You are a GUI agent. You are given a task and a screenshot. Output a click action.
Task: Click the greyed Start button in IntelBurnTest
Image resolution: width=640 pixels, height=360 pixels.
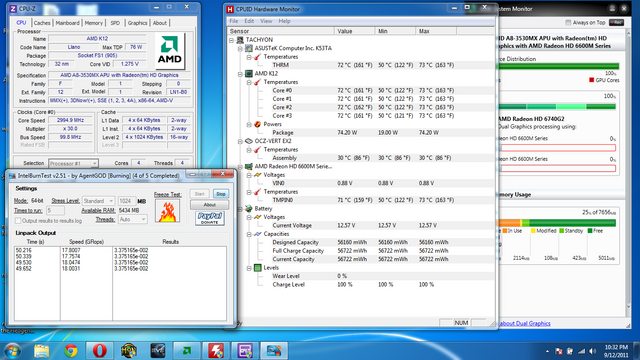200,194
